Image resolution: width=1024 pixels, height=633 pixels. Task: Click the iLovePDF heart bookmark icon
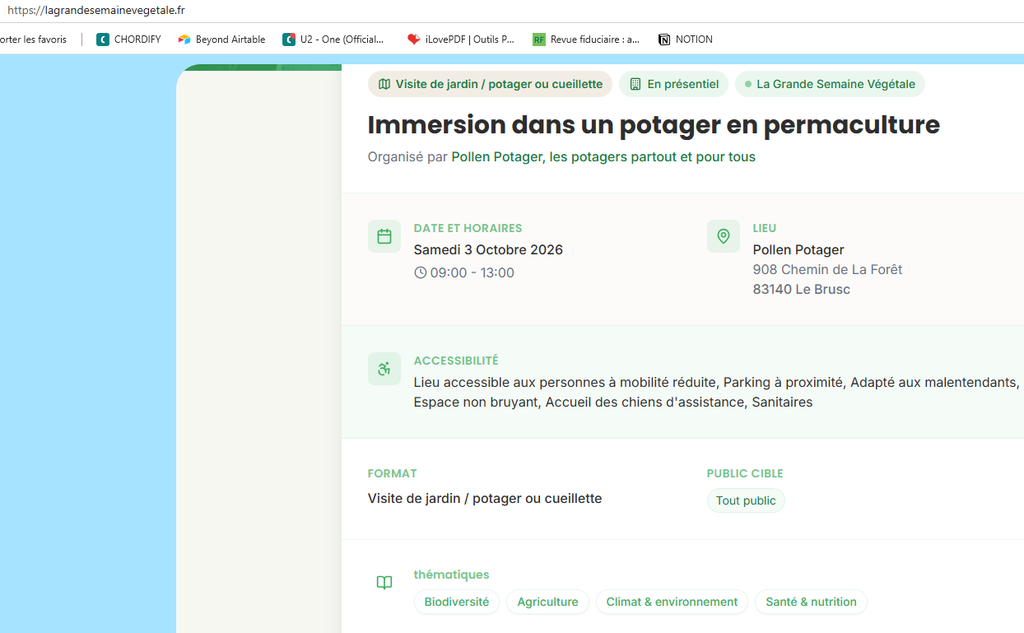point(413,39)
